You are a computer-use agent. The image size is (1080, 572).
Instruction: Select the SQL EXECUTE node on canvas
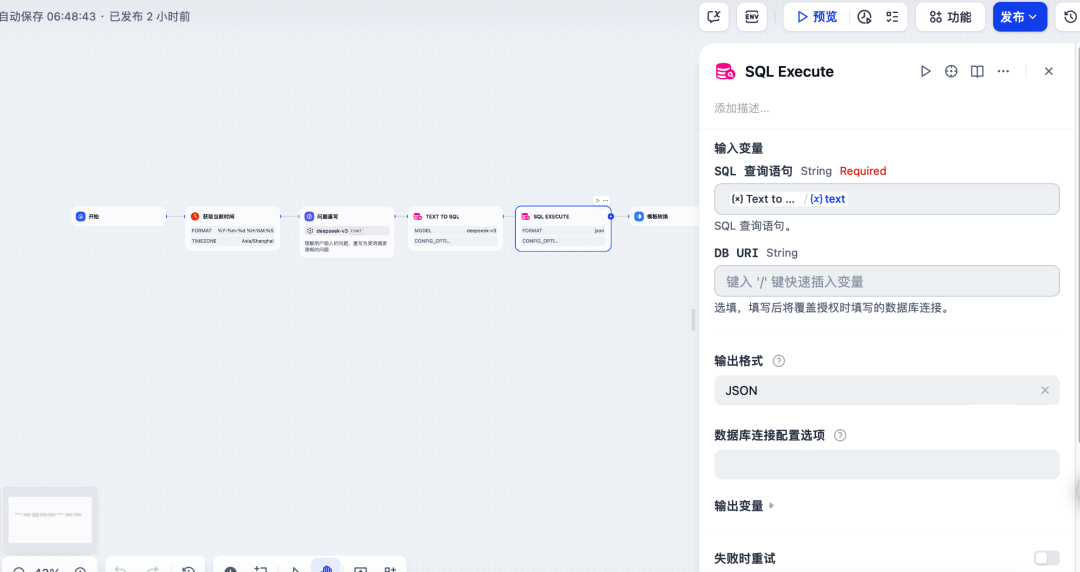[563, 228]
